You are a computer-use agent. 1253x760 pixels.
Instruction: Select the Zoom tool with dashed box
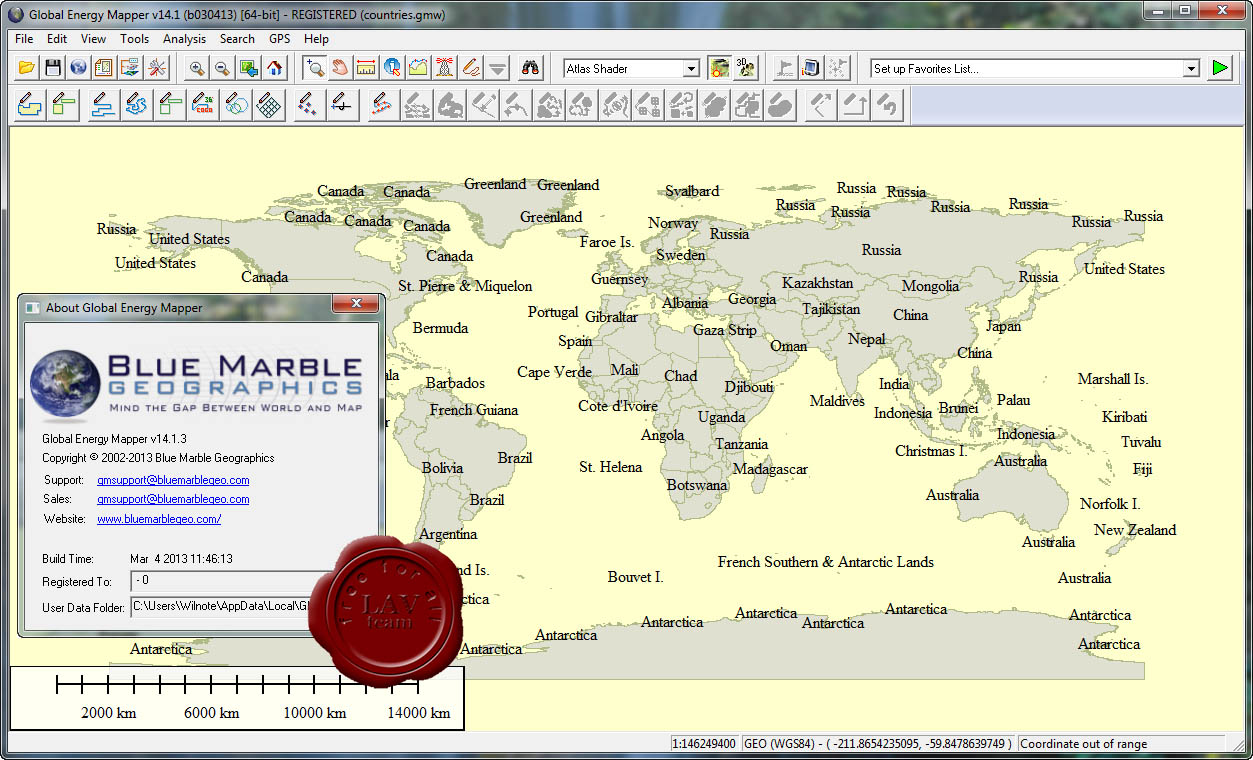[315, 68]
